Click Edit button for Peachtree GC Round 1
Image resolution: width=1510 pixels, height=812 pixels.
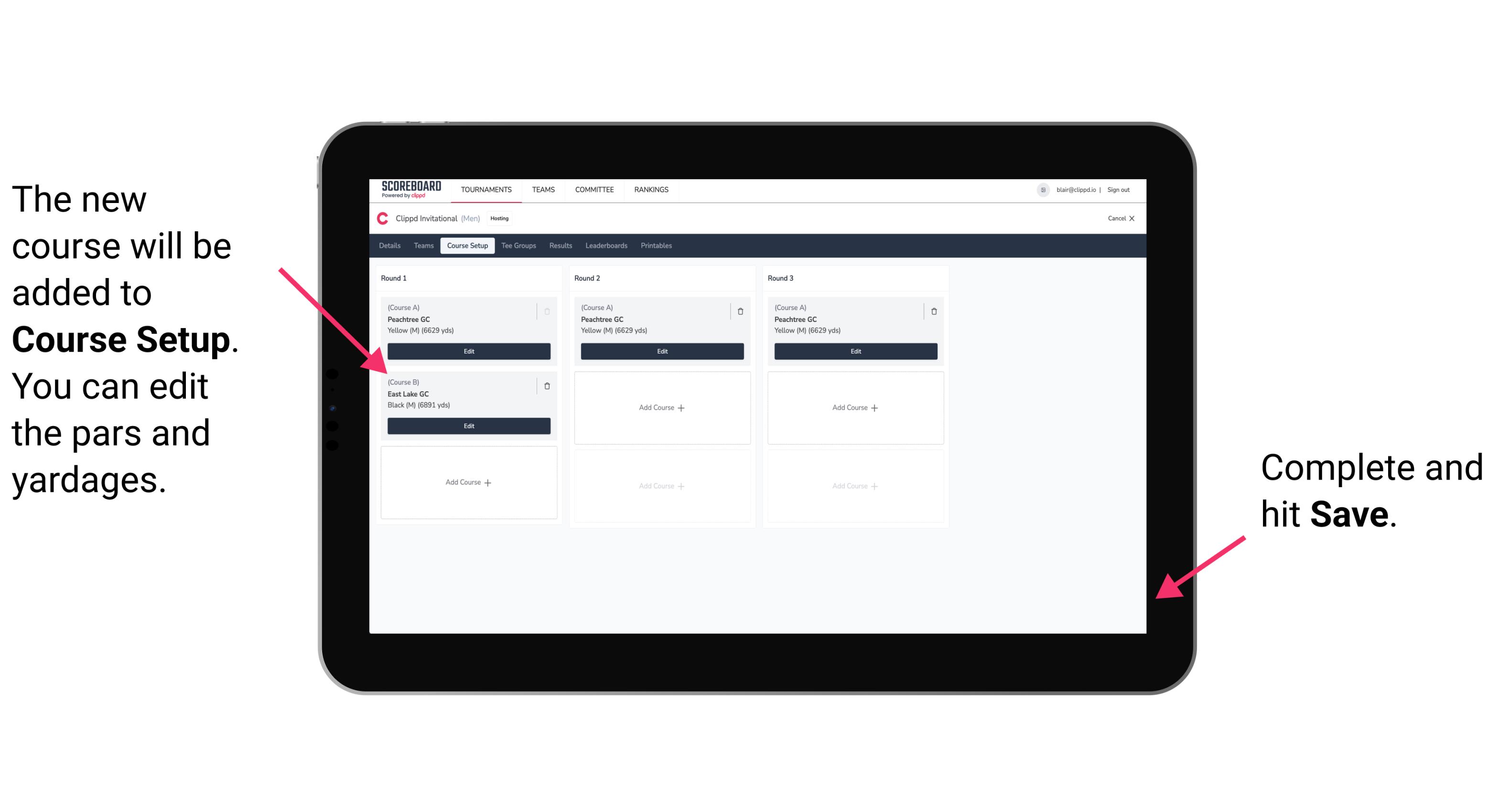[468, 351]
